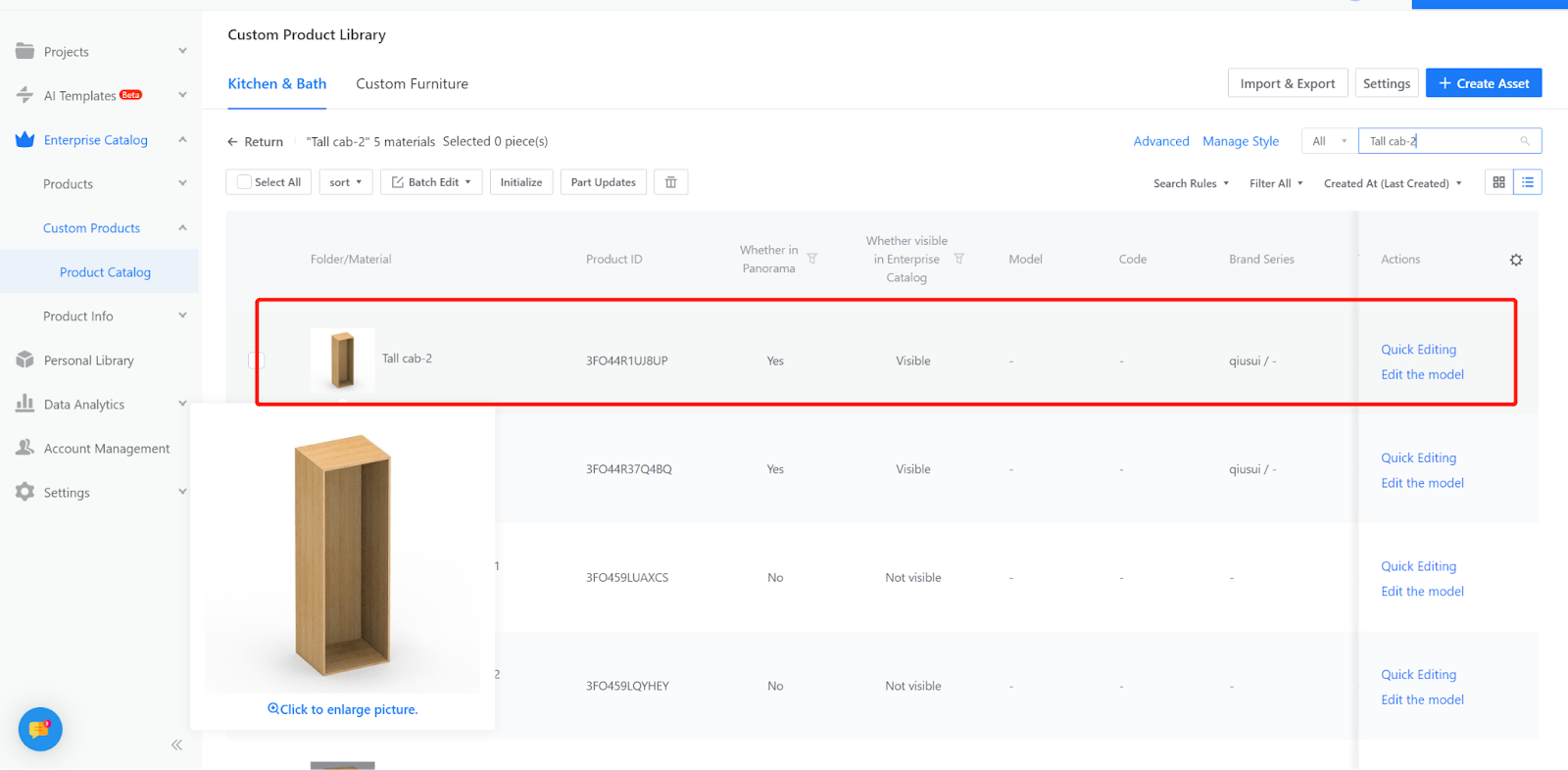Image resolution: width=1568 pixels, height=770 pixels.
Task: Expand the Batch Edit dropdown
Action: (x=431, y=182)
